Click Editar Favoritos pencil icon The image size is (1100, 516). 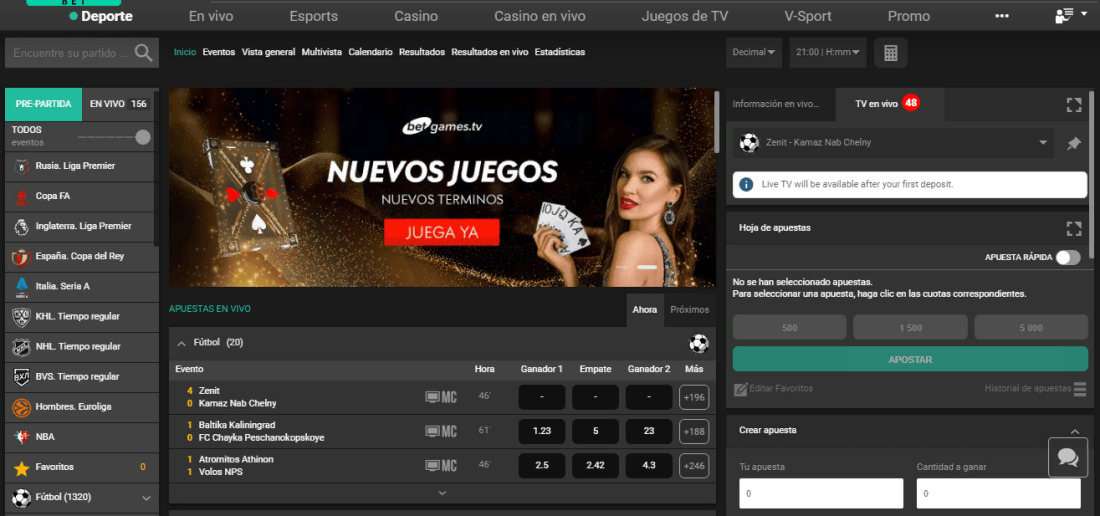click(740, 389)
